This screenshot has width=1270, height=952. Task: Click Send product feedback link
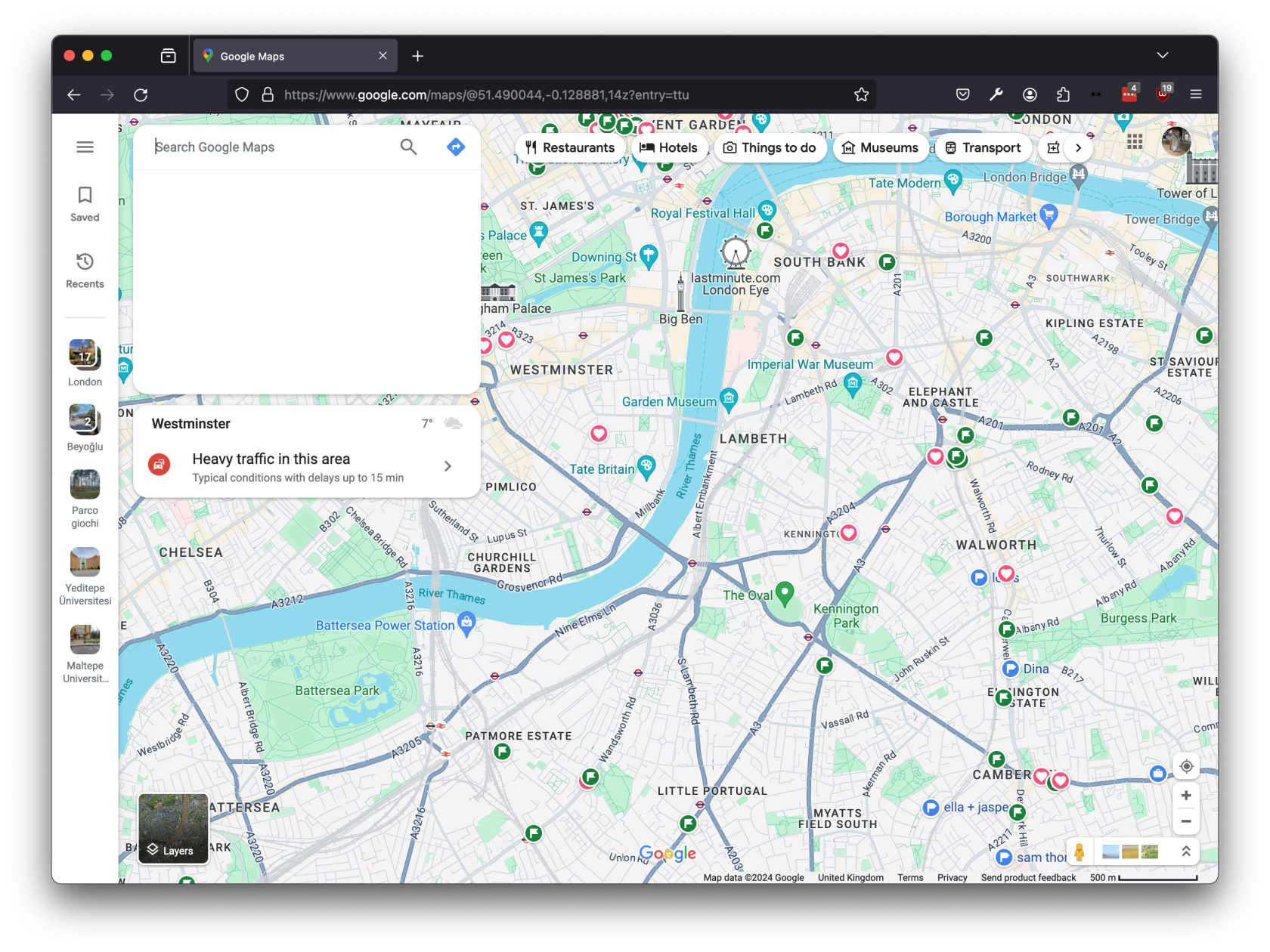tap(1028, 878)
